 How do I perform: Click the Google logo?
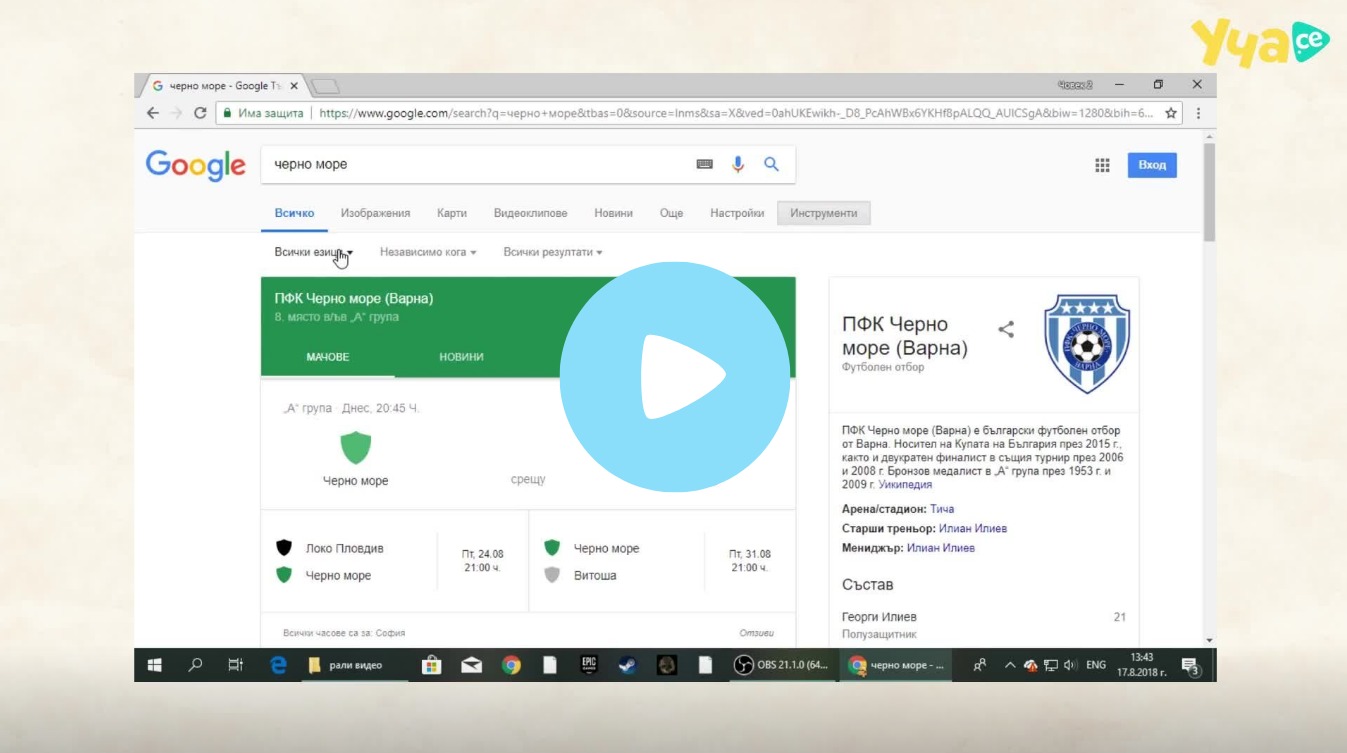tap(196, 165)
